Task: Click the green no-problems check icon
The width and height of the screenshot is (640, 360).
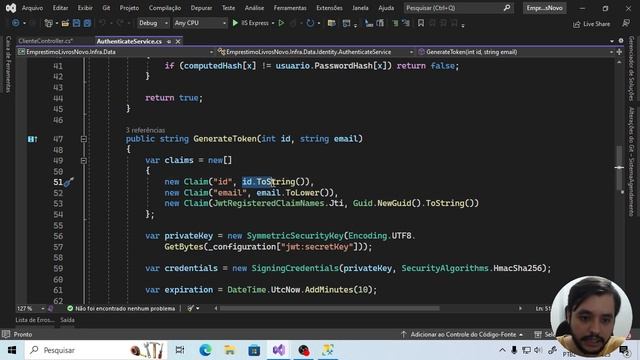Action: [70, 309]
